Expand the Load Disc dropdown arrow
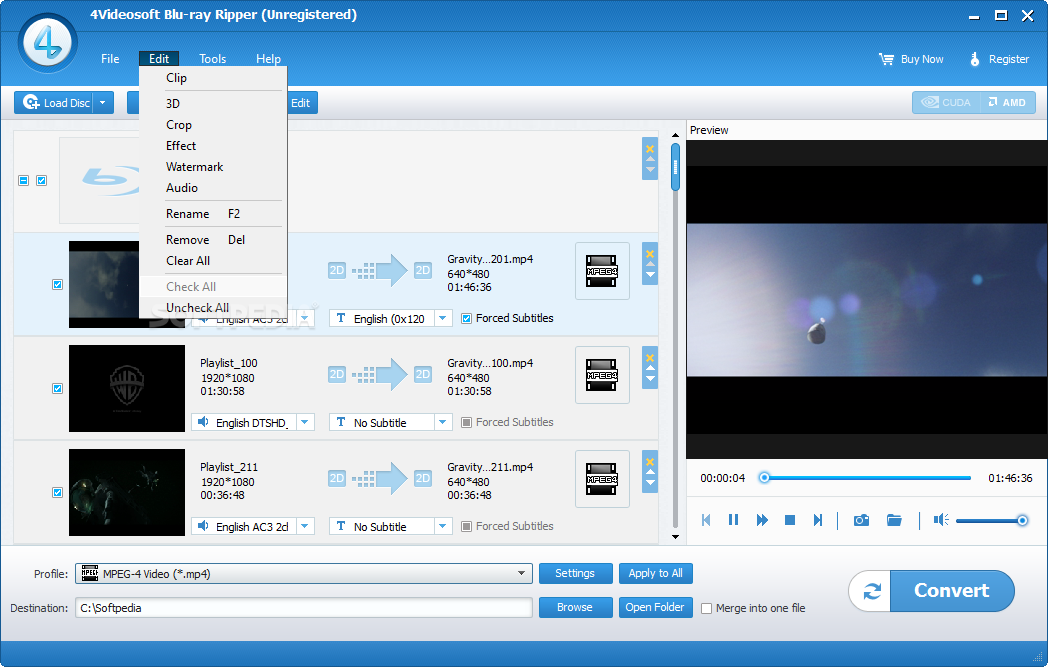Viewport: 1048px width, 667px height. (x=103, y=103)
